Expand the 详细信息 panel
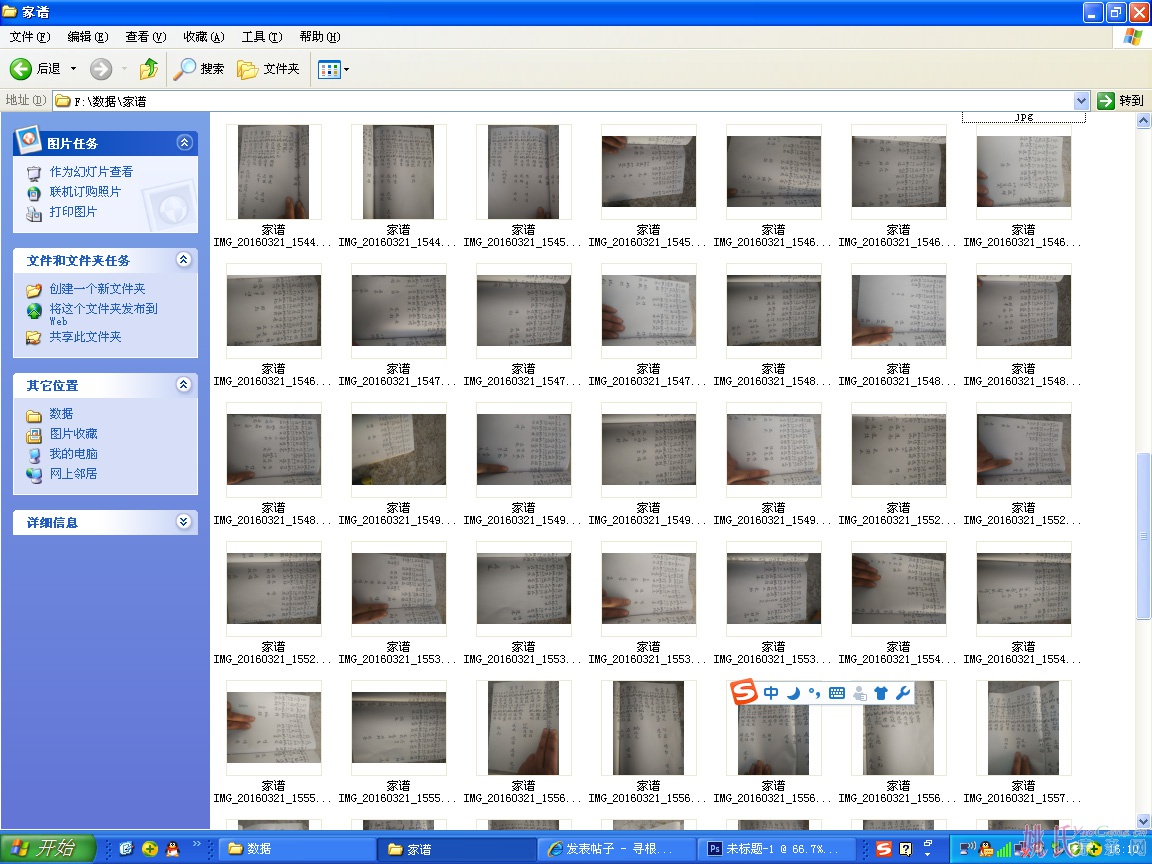 pyautogui.click(x=184, y=522)
